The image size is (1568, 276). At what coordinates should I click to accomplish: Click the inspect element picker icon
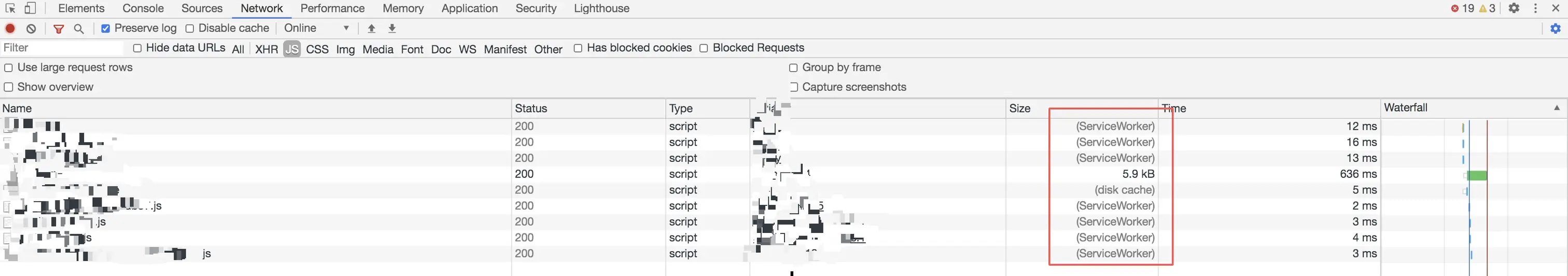(10, 8)
